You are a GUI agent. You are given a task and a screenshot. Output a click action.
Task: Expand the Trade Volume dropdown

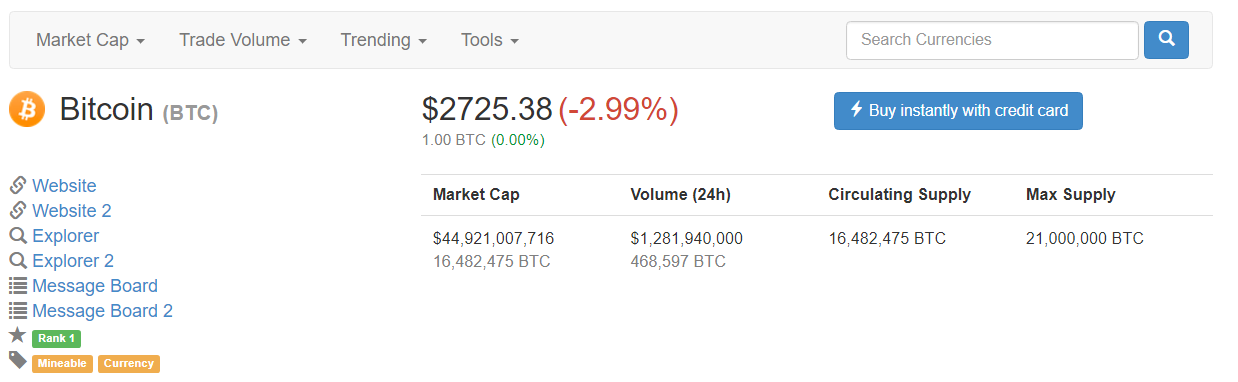point(243,40)
